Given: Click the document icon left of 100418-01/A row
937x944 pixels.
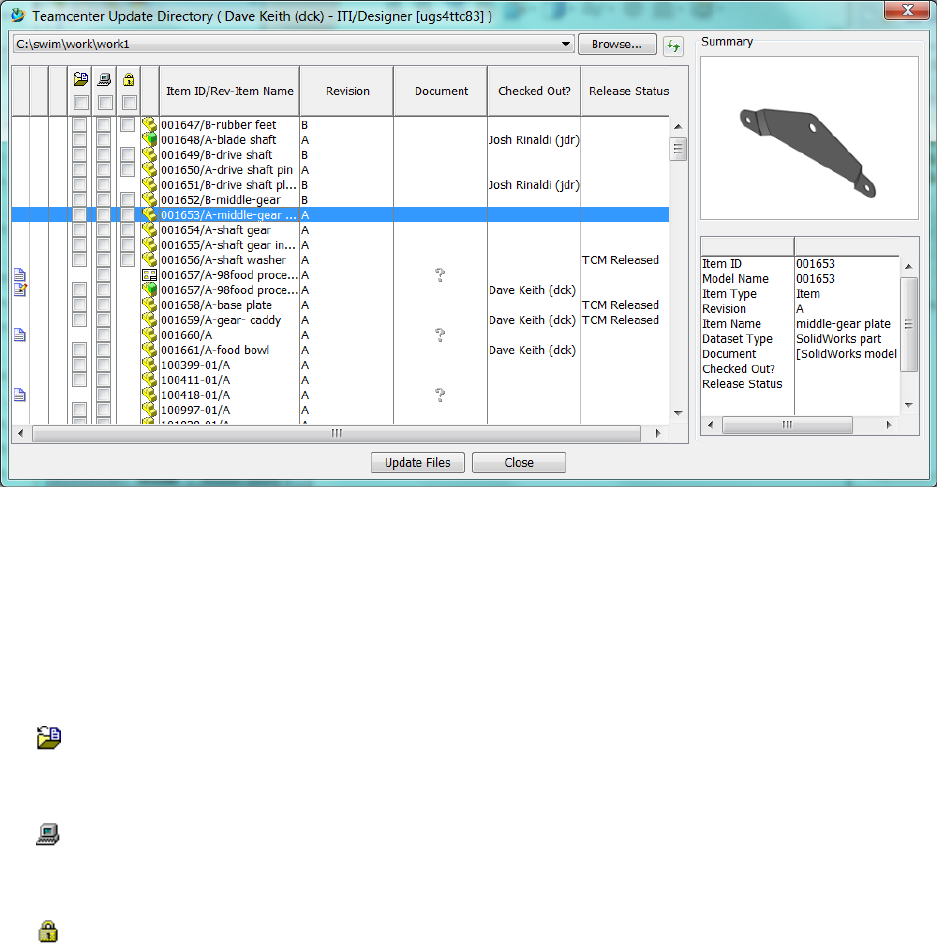Looking at the screenshot, I should tap(20, 395).
